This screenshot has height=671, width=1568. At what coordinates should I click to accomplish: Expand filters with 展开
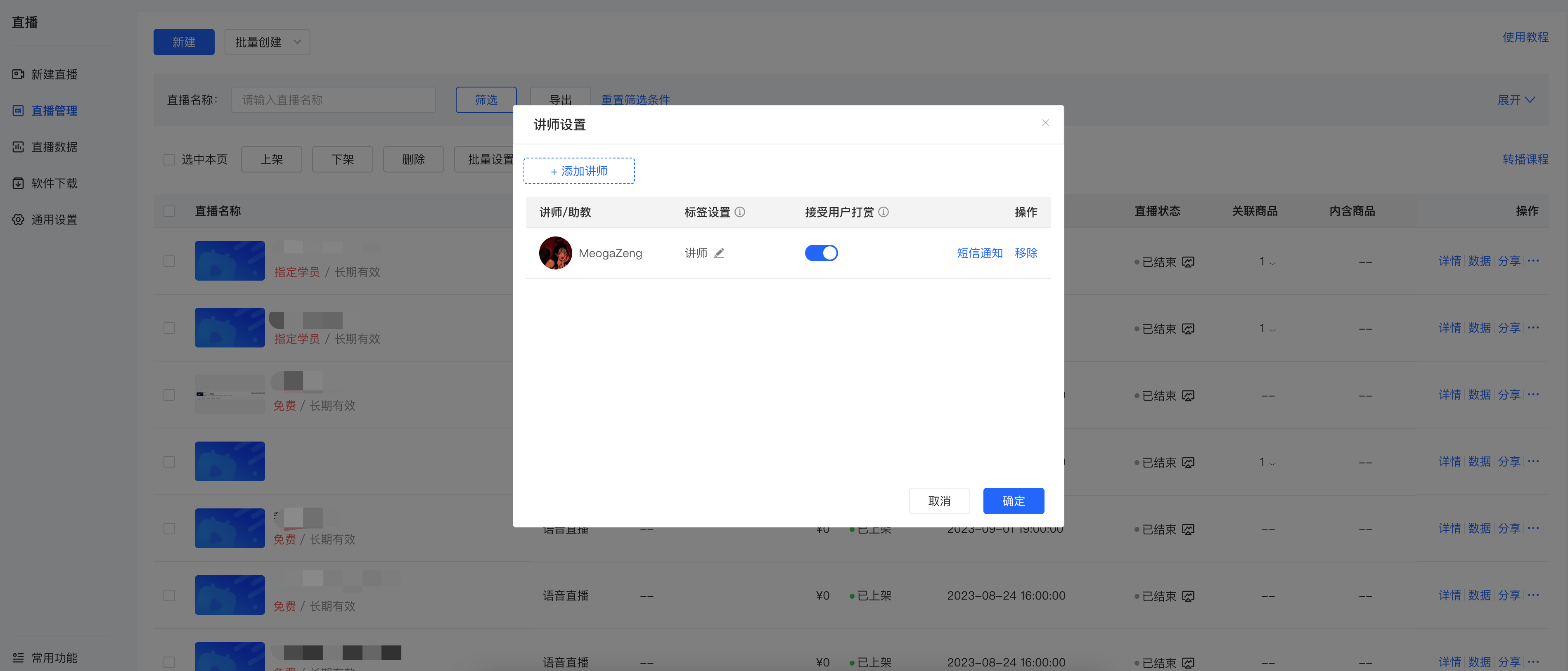pos(1516,100)
